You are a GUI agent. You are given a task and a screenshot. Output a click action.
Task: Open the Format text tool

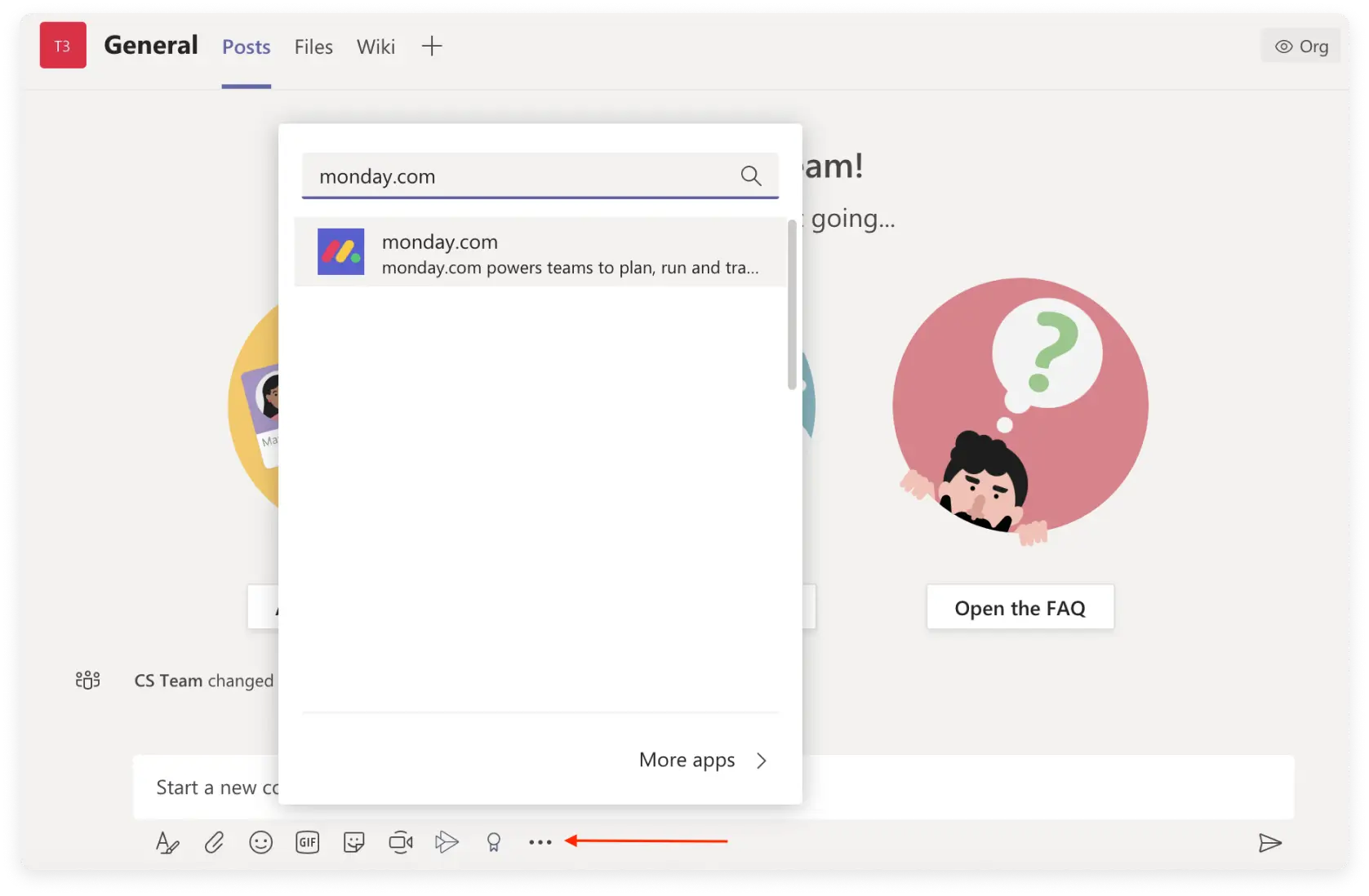click(x=167, y=842)
